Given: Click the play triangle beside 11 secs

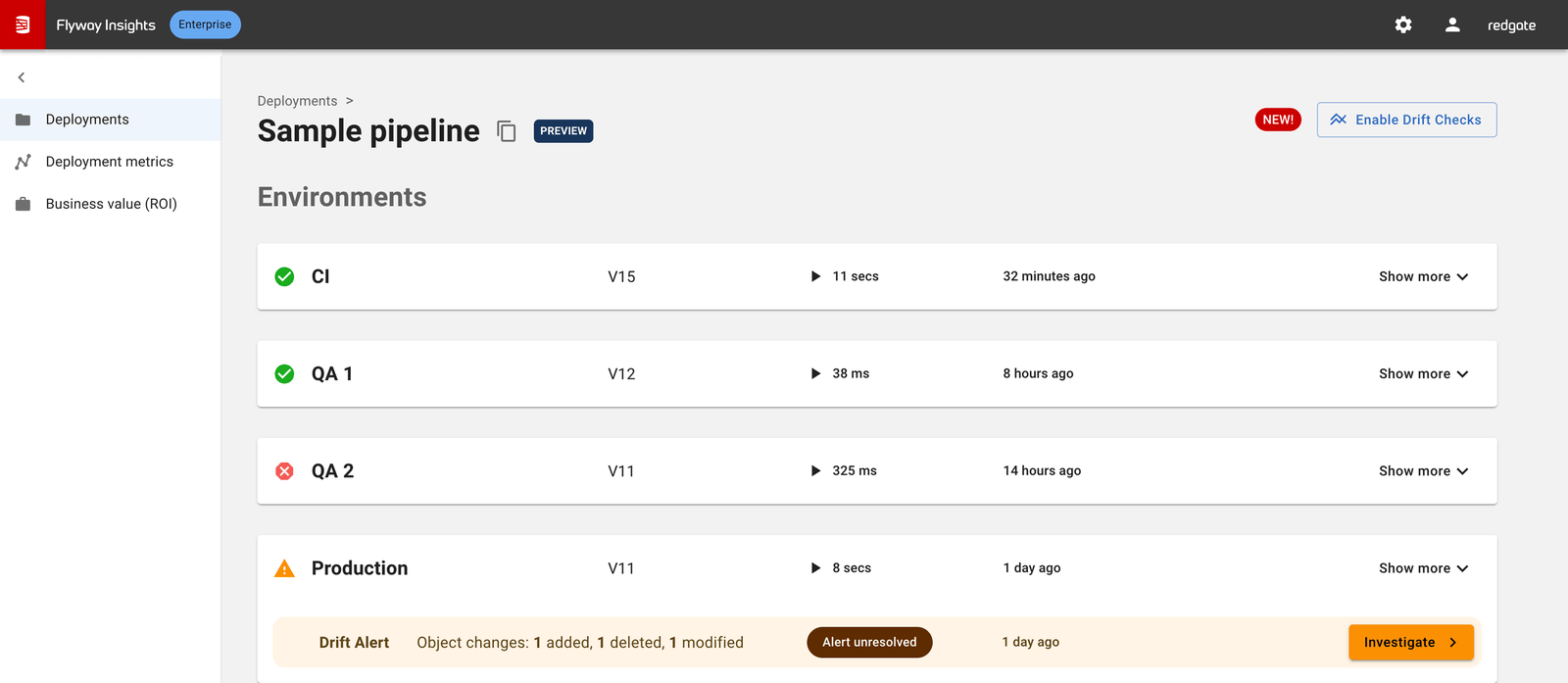Looking at the screenshot, I should [x=815, y=276].
